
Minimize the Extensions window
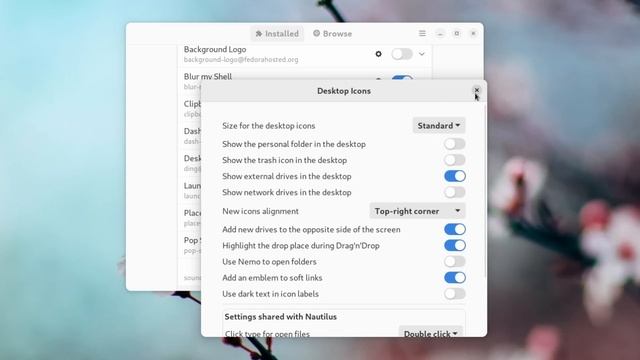pyautogui.click(x=440, y=33)
